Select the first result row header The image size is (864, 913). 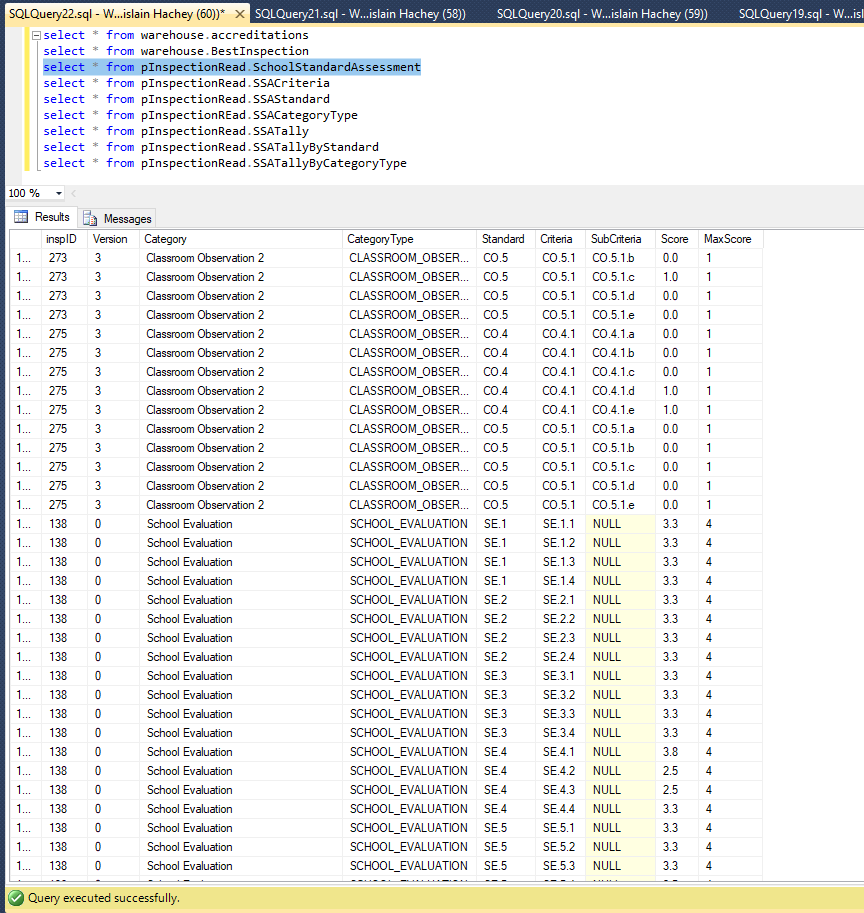(23, 258)
